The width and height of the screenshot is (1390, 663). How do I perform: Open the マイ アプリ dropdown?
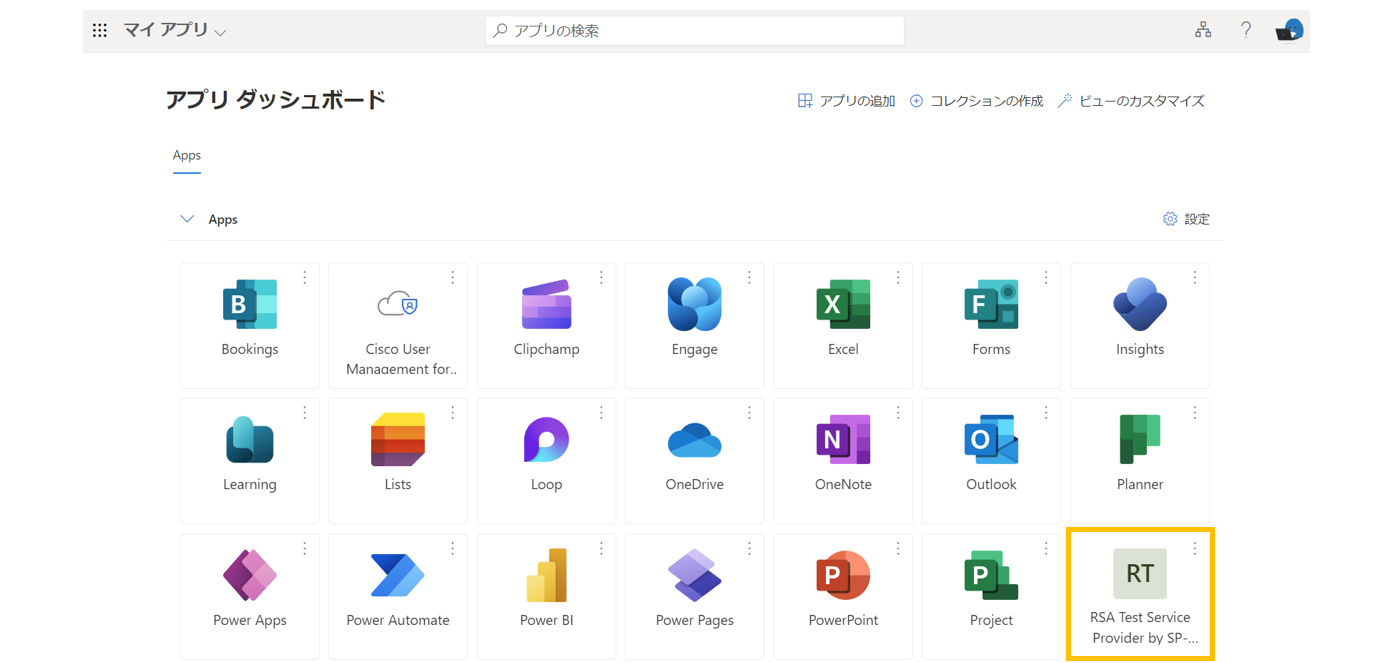tap(175, 30)
